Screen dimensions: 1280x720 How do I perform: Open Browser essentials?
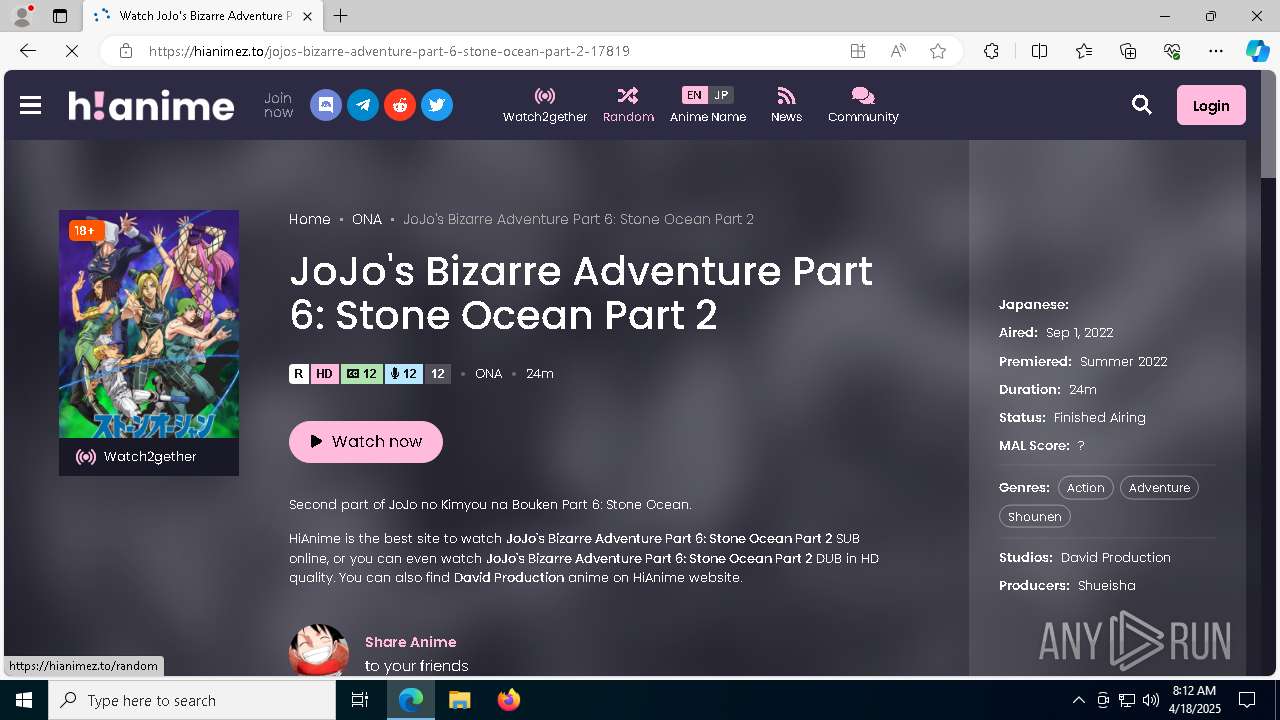pyautogui.click(x=1172, y=51)
